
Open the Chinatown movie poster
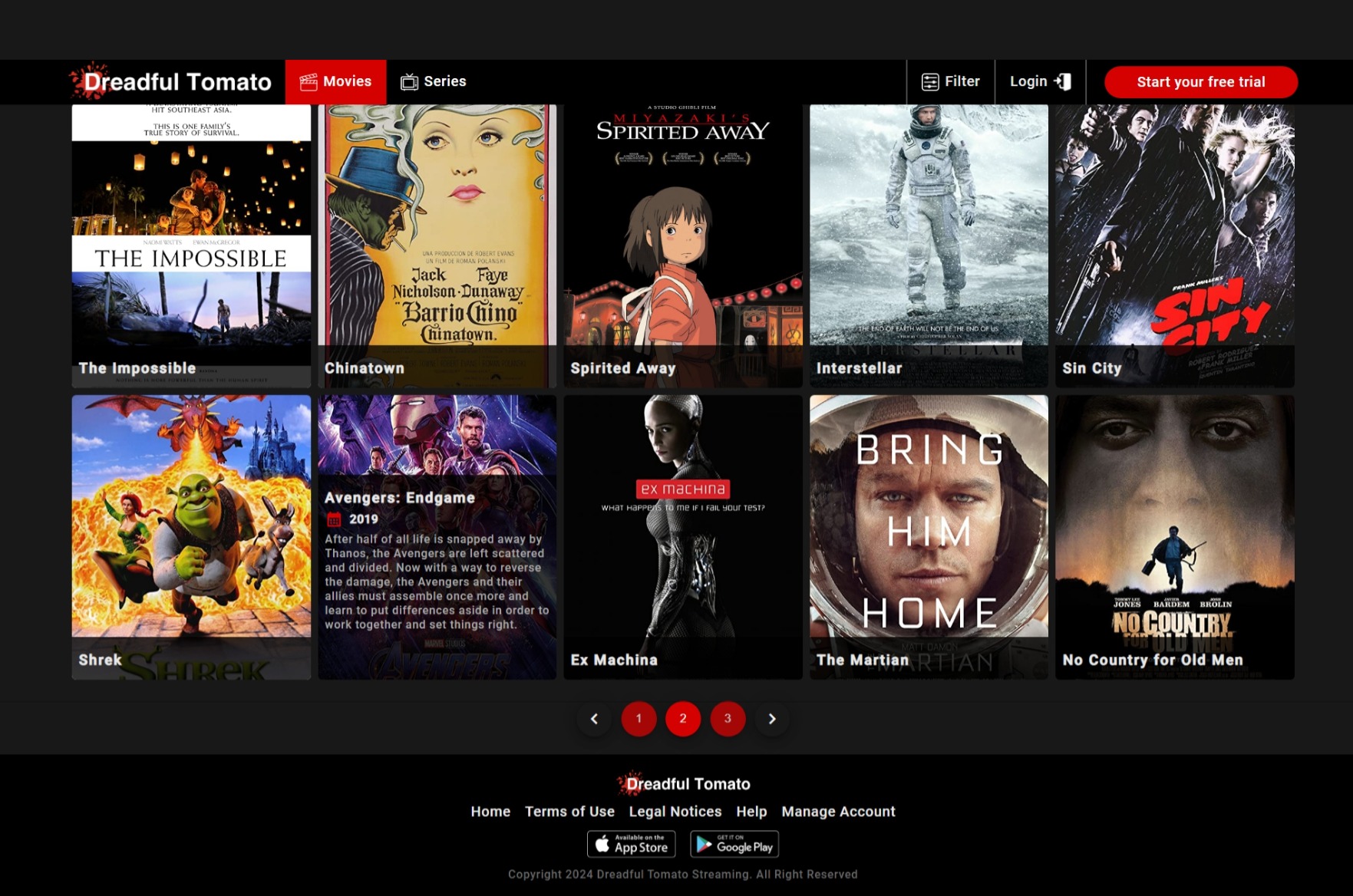tap(437, 245)
